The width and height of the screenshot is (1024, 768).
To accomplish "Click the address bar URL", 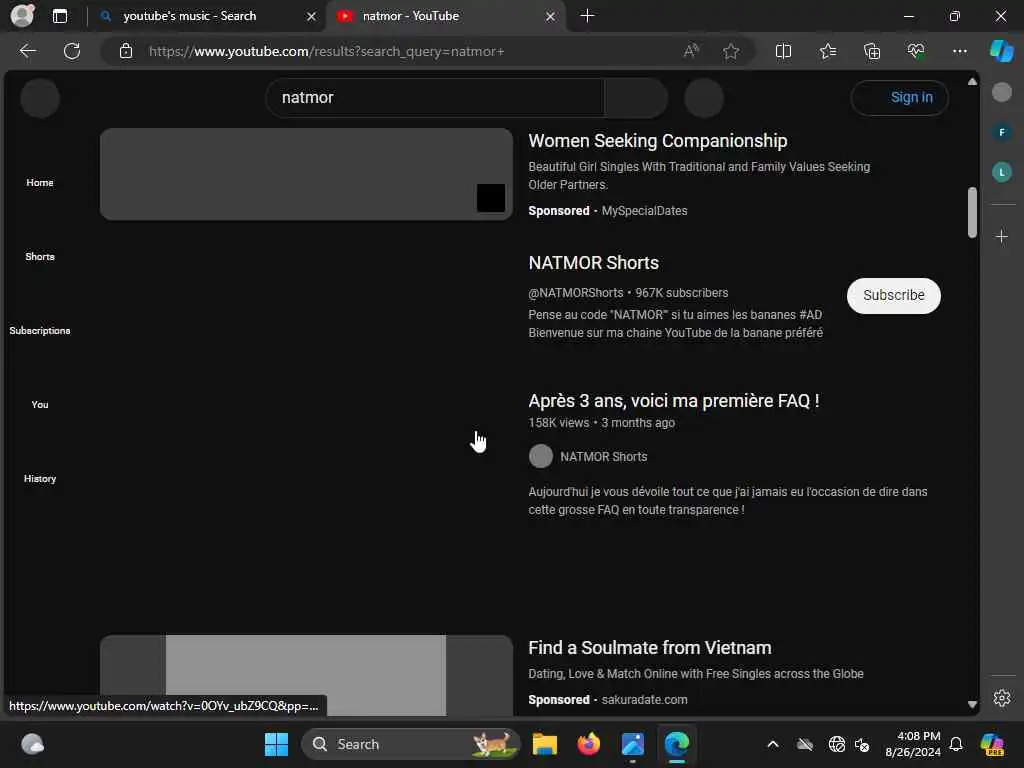I will pos(327,51).
